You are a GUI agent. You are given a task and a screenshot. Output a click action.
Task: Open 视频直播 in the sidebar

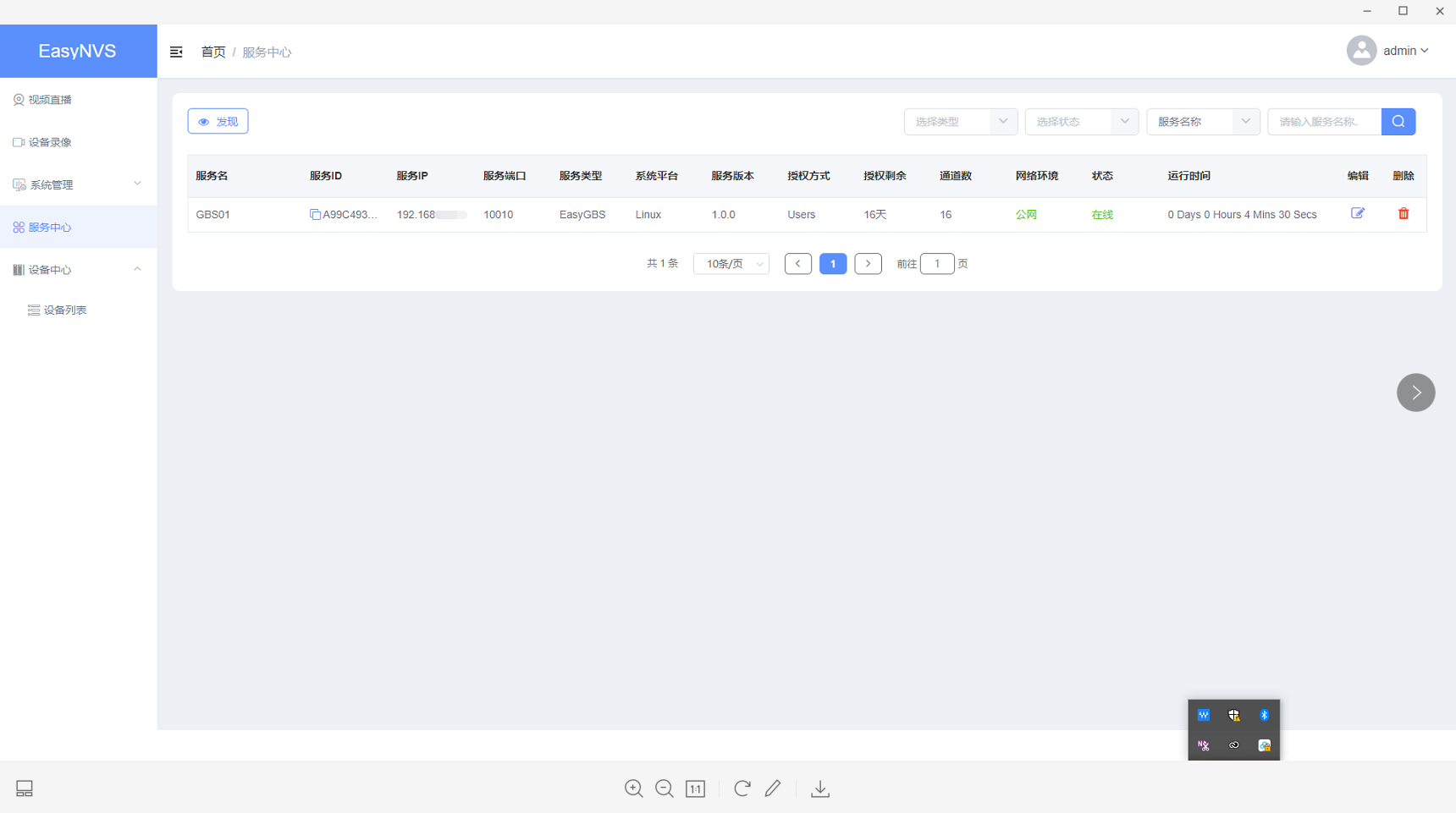78,100
